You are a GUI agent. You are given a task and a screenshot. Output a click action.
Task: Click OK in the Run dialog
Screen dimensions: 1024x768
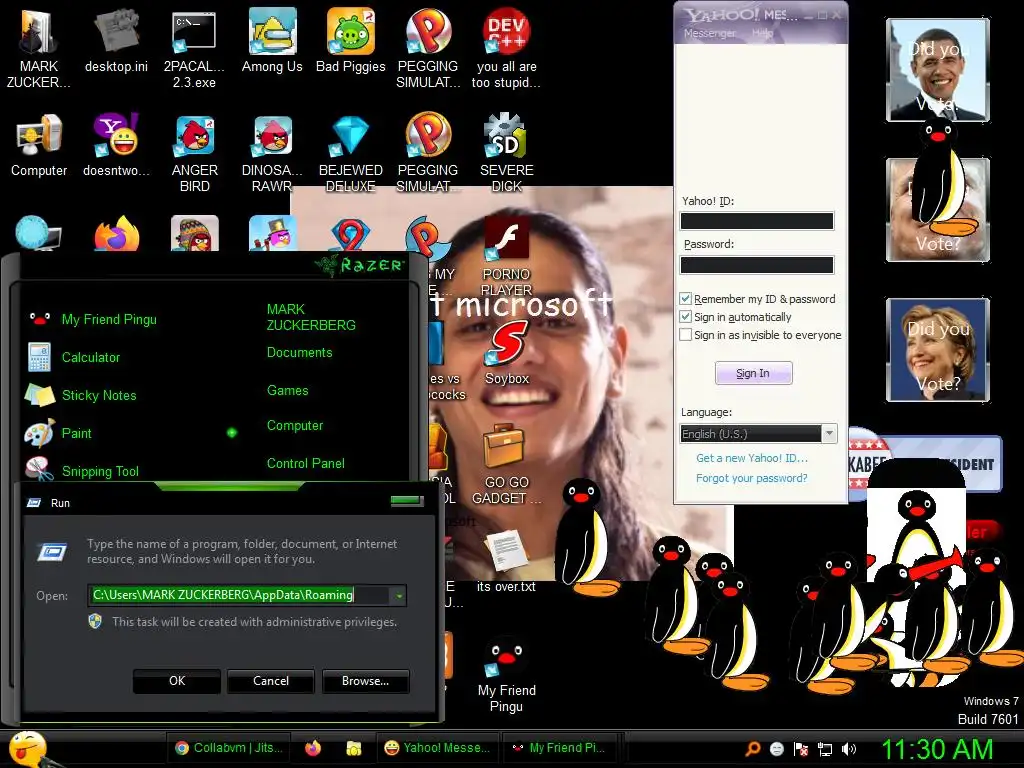point(177,680)
